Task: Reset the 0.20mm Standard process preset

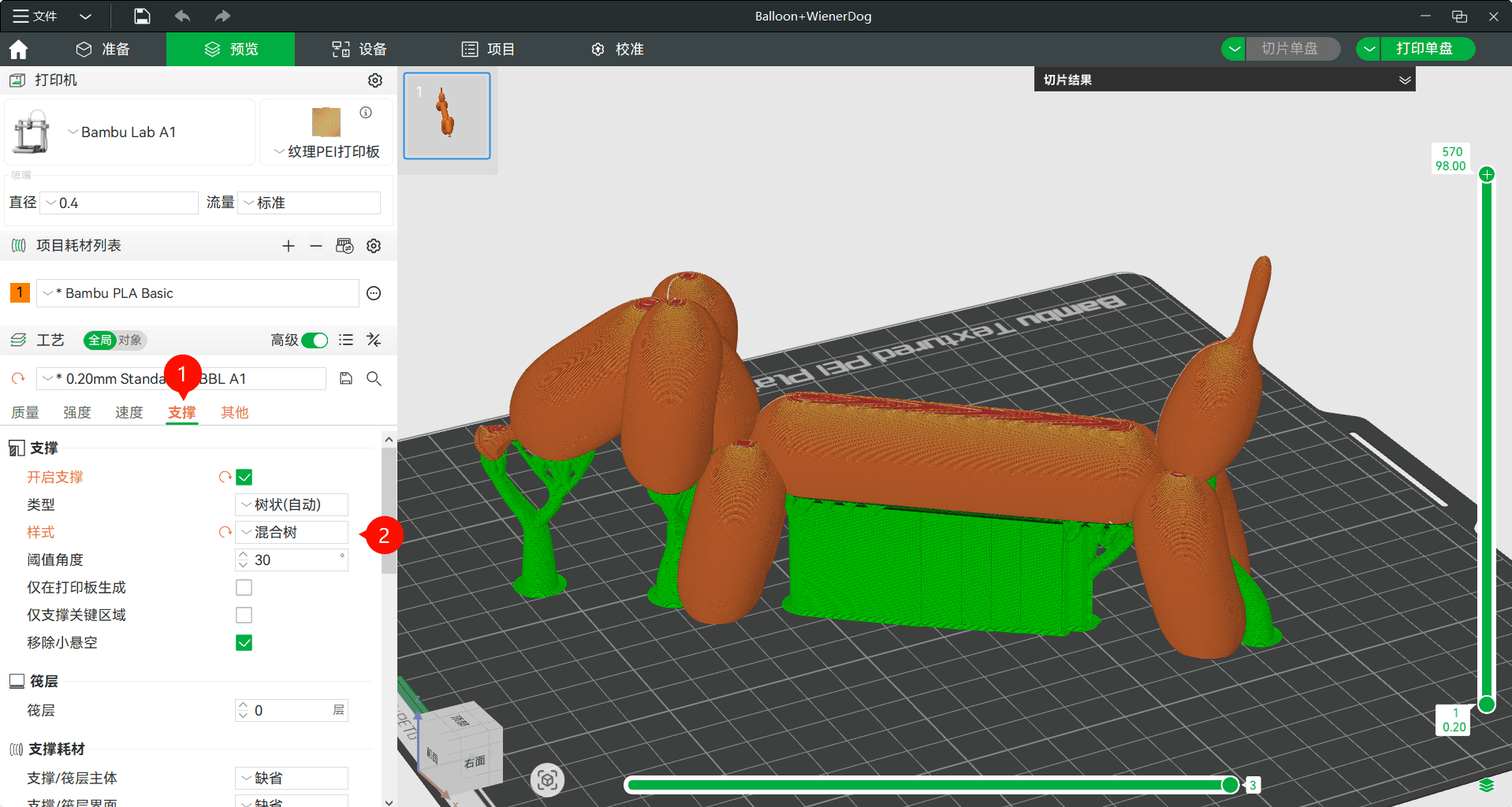Action: pyautogui.click(x=18, y=379)
